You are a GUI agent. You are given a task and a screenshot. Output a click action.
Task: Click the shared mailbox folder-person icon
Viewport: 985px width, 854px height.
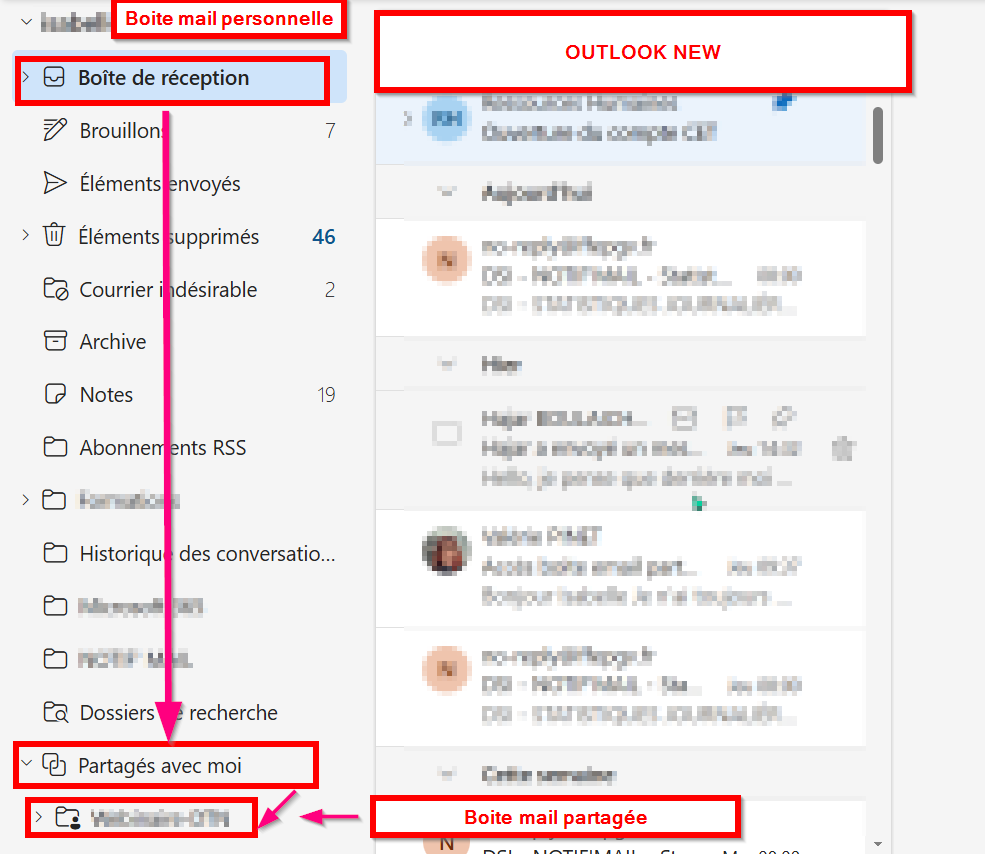[x=68, y=818]
